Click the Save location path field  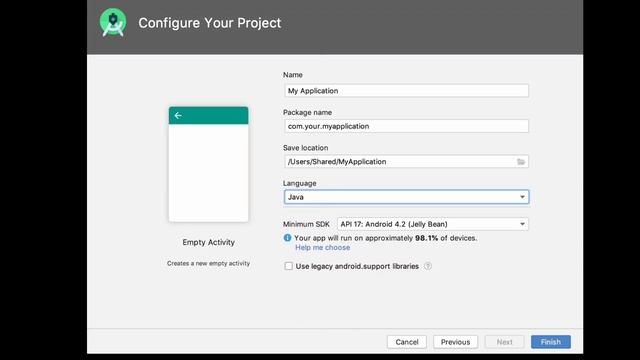click(406, 162)
